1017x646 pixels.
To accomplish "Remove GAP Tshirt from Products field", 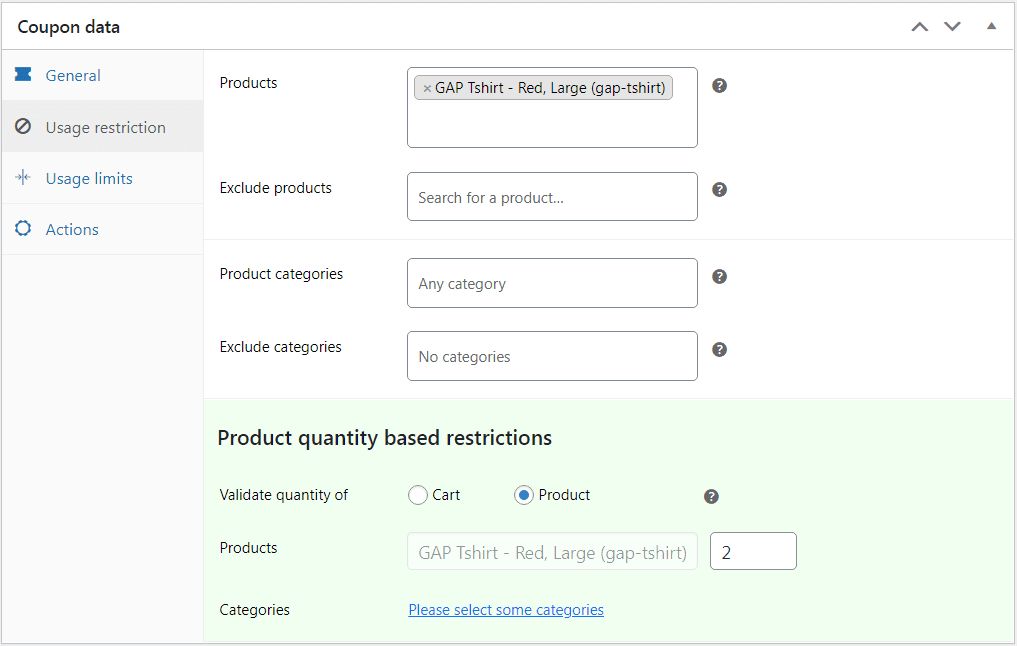I will [427, 89].
